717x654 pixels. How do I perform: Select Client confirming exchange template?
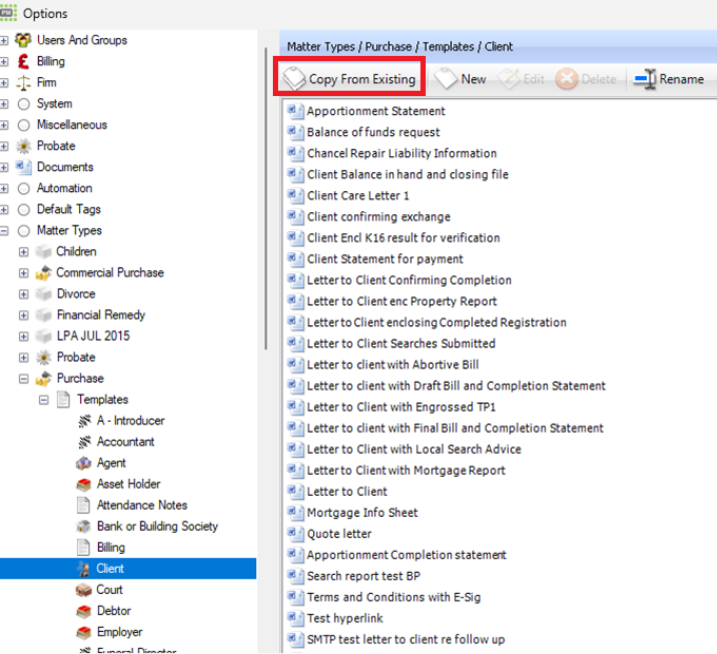click(379, 217)
